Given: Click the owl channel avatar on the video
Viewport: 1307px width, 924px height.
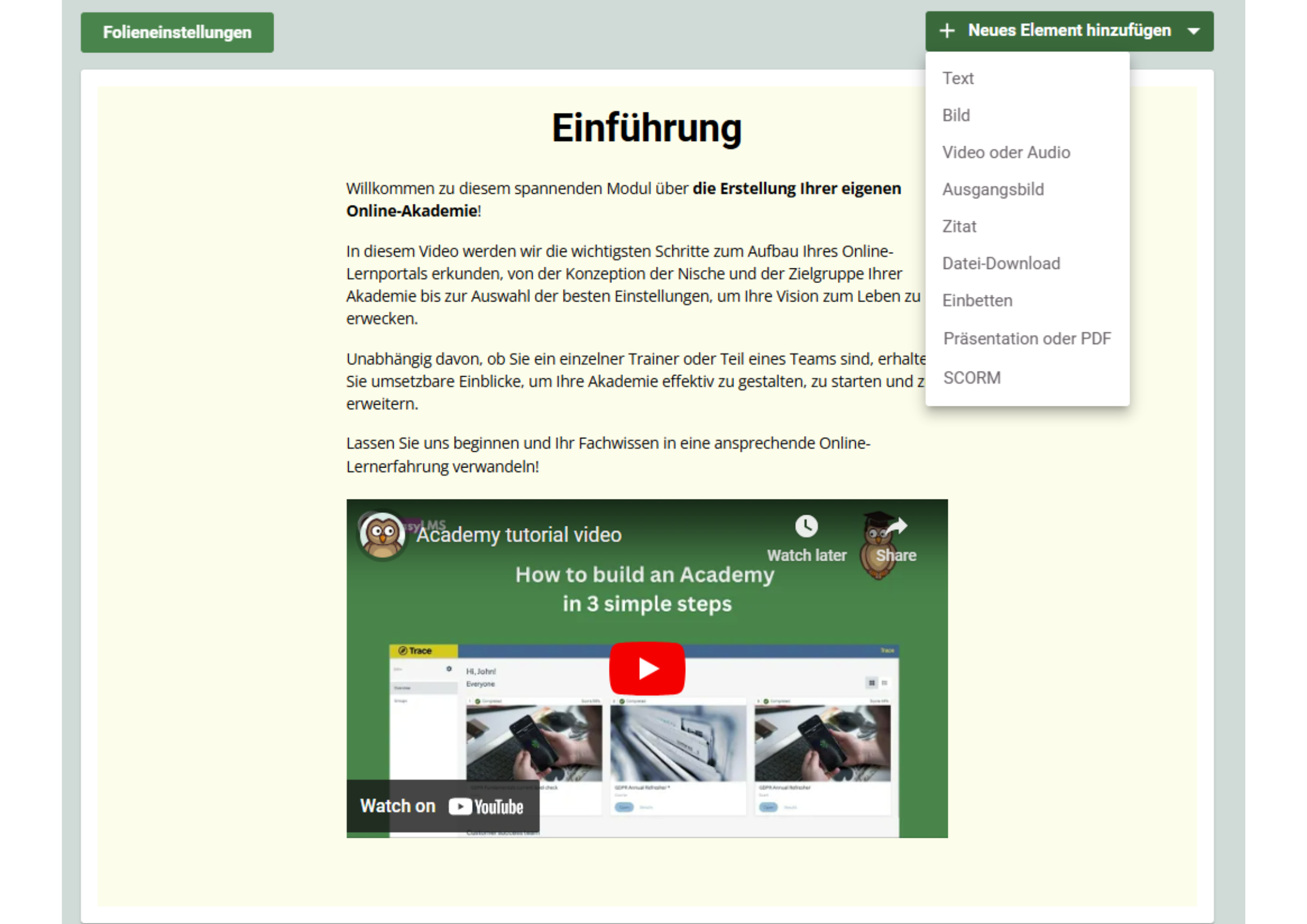Looking at the screenshot, I should pyautogui.click(x=382, y=533).
